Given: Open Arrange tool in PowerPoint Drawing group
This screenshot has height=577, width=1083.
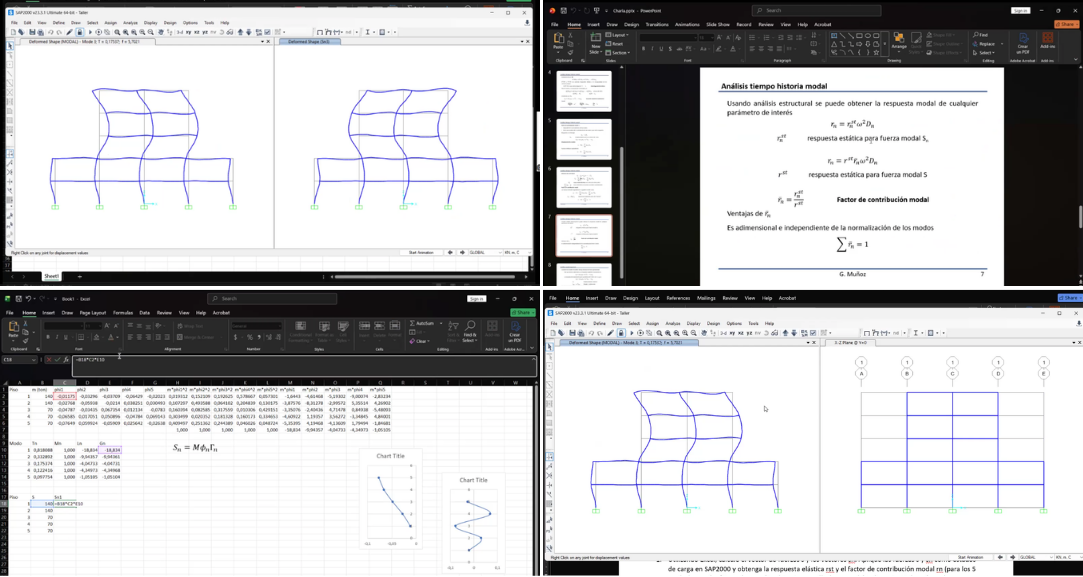Looking at the screenshot, I should click(899, 41).
